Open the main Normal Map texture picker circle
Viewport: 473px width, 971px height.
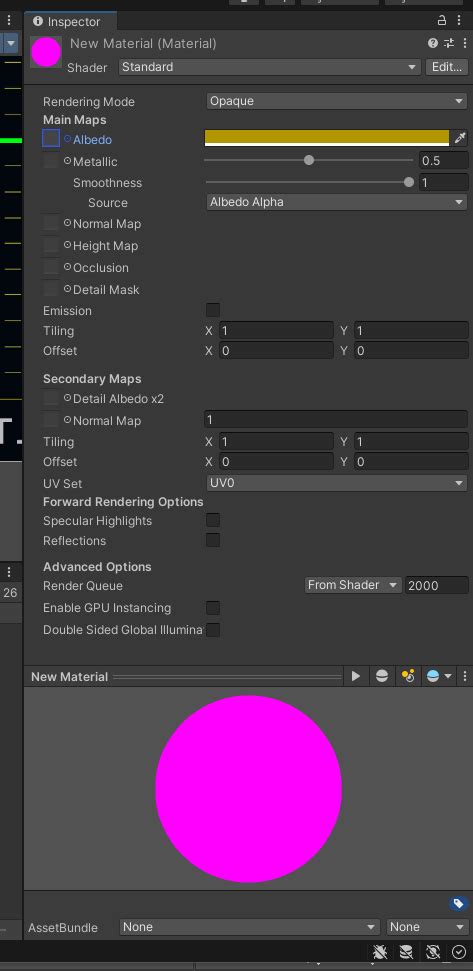point(67,223)
